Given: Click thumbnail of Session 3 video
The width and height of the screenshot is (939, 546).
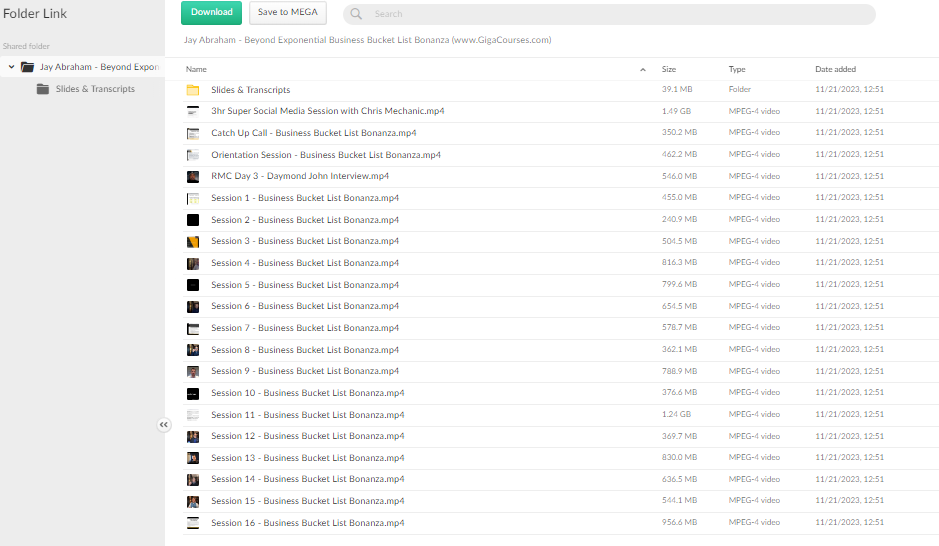Looking at the screenshot, I should [193, 242].
